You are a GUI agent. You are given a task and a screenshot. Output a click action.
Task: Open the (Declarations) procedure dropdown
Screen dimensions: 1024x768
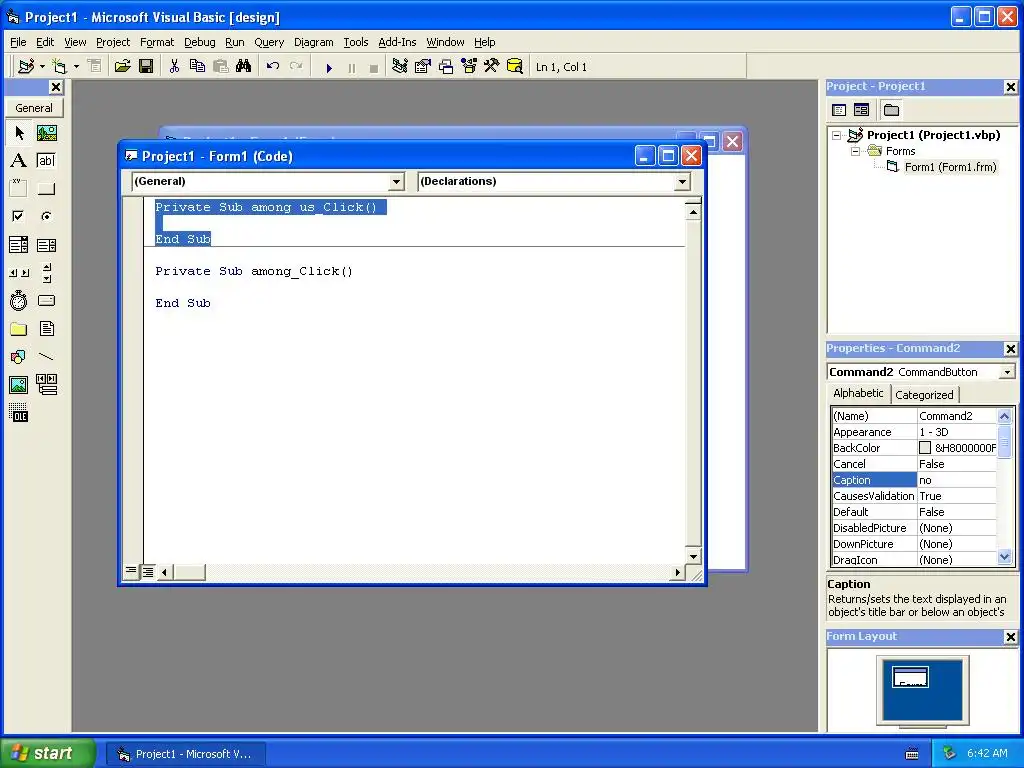pyautogui.click(x=682, y=182)
